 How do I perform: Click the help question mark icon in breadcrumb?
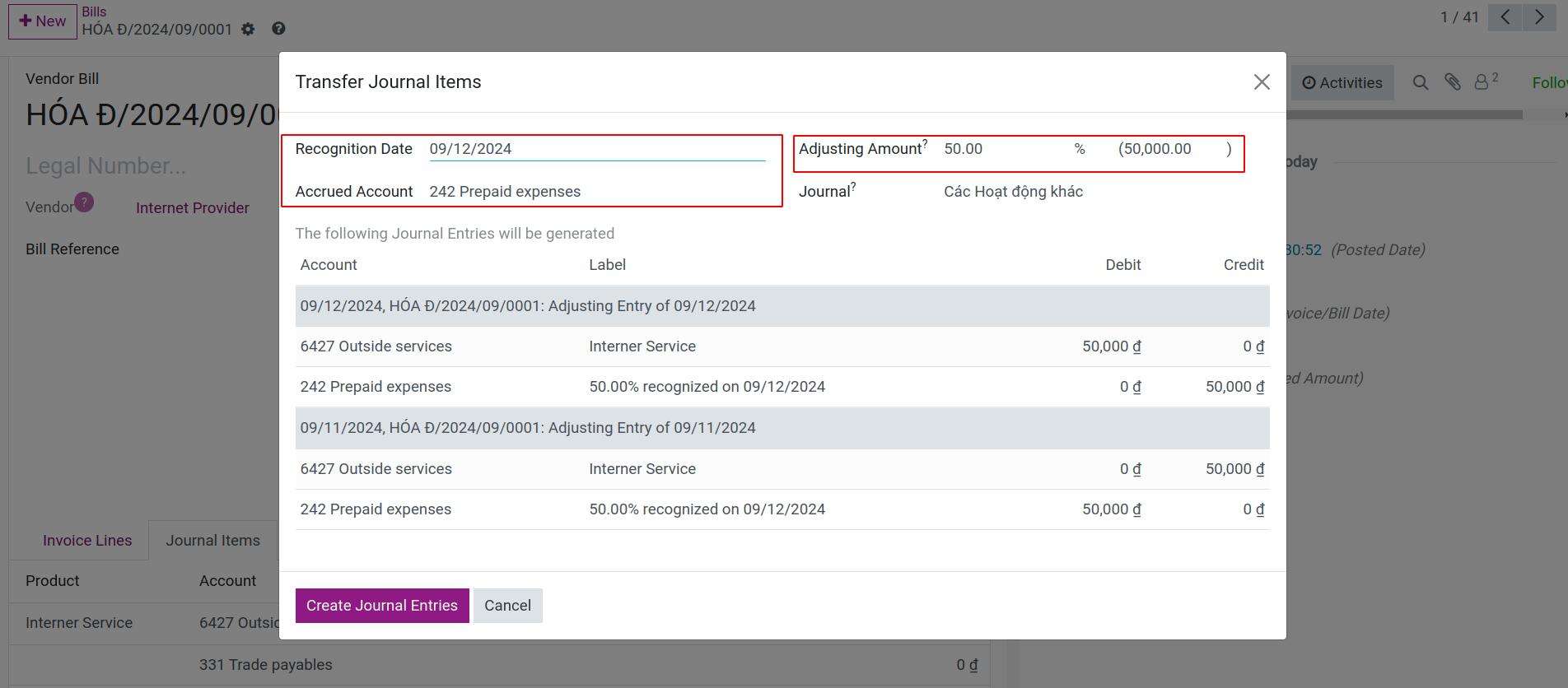point(278,29)
